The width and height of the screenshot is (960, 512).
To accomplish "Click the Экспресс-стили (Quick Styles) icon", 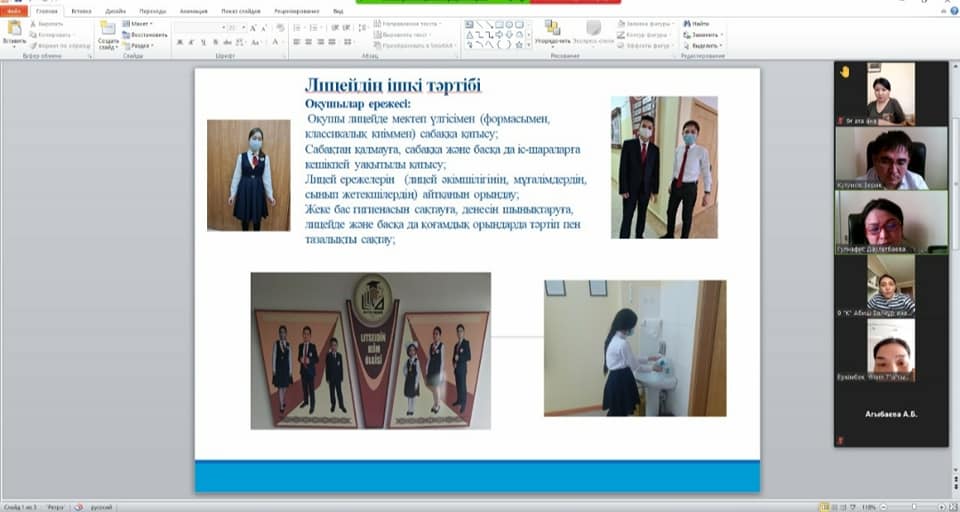I will tap(594, 29).
